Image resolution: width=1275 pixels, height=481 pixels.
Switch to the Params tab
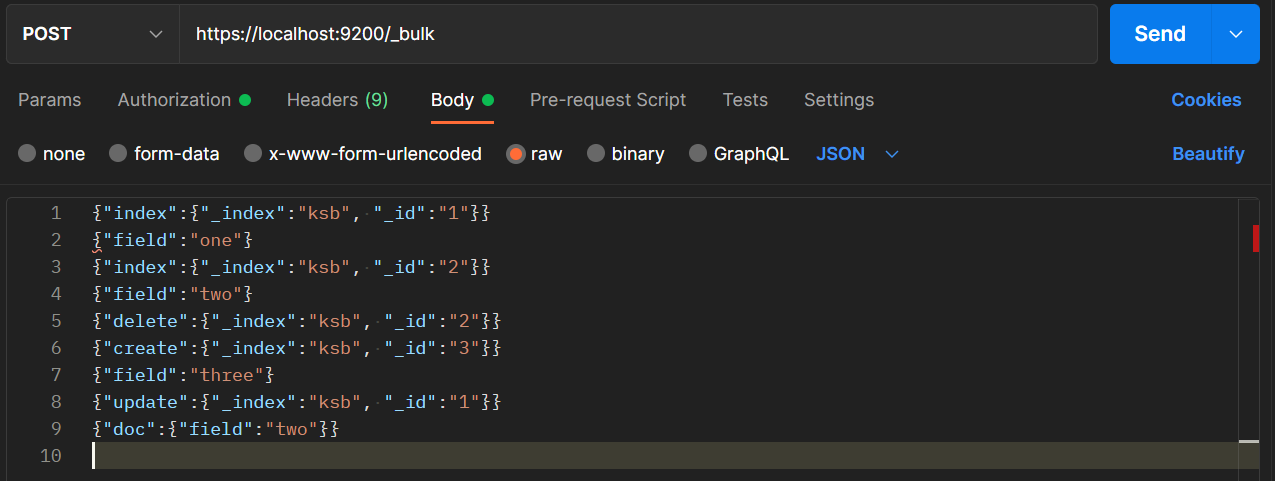[50, 100]
